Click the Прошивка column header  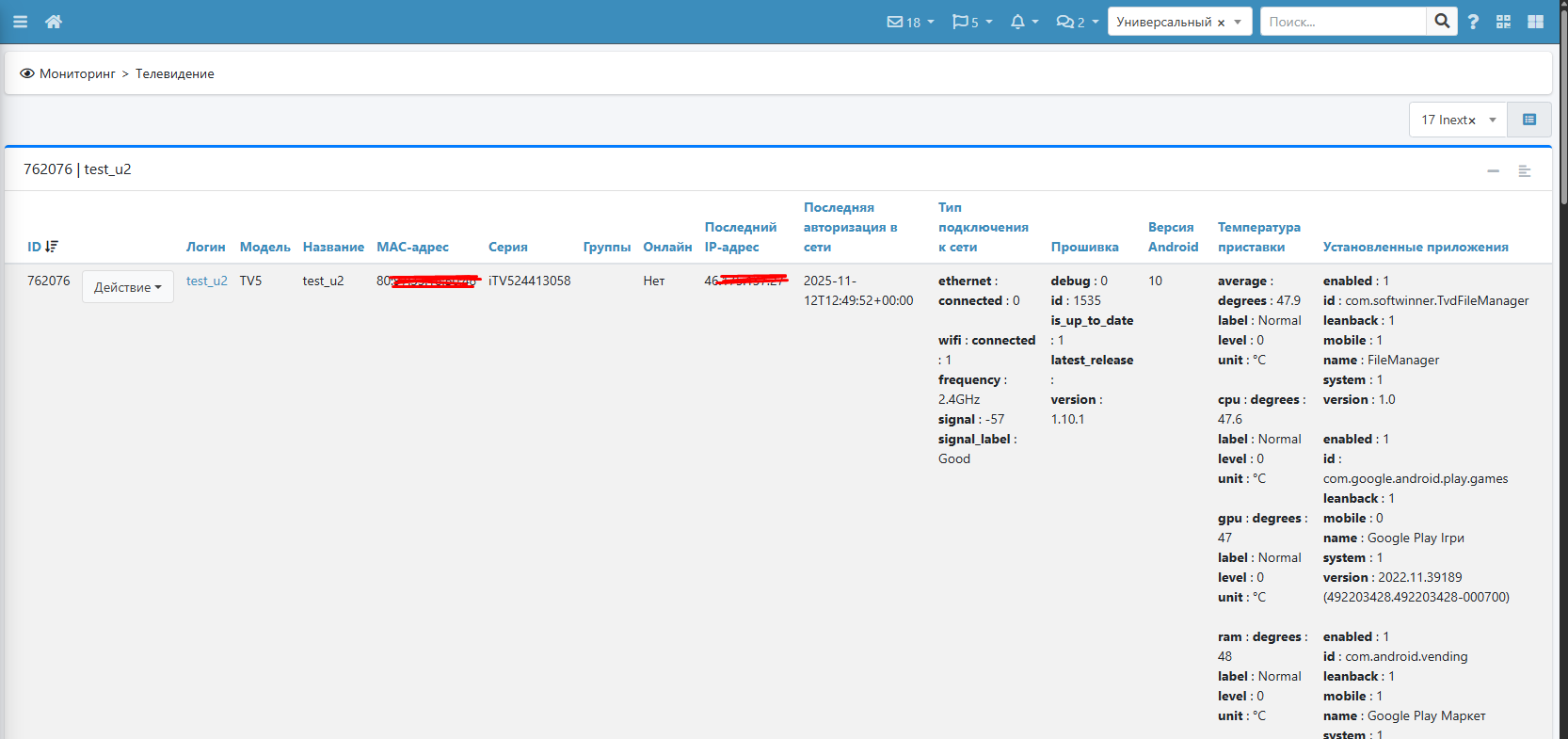(1084, 247)
